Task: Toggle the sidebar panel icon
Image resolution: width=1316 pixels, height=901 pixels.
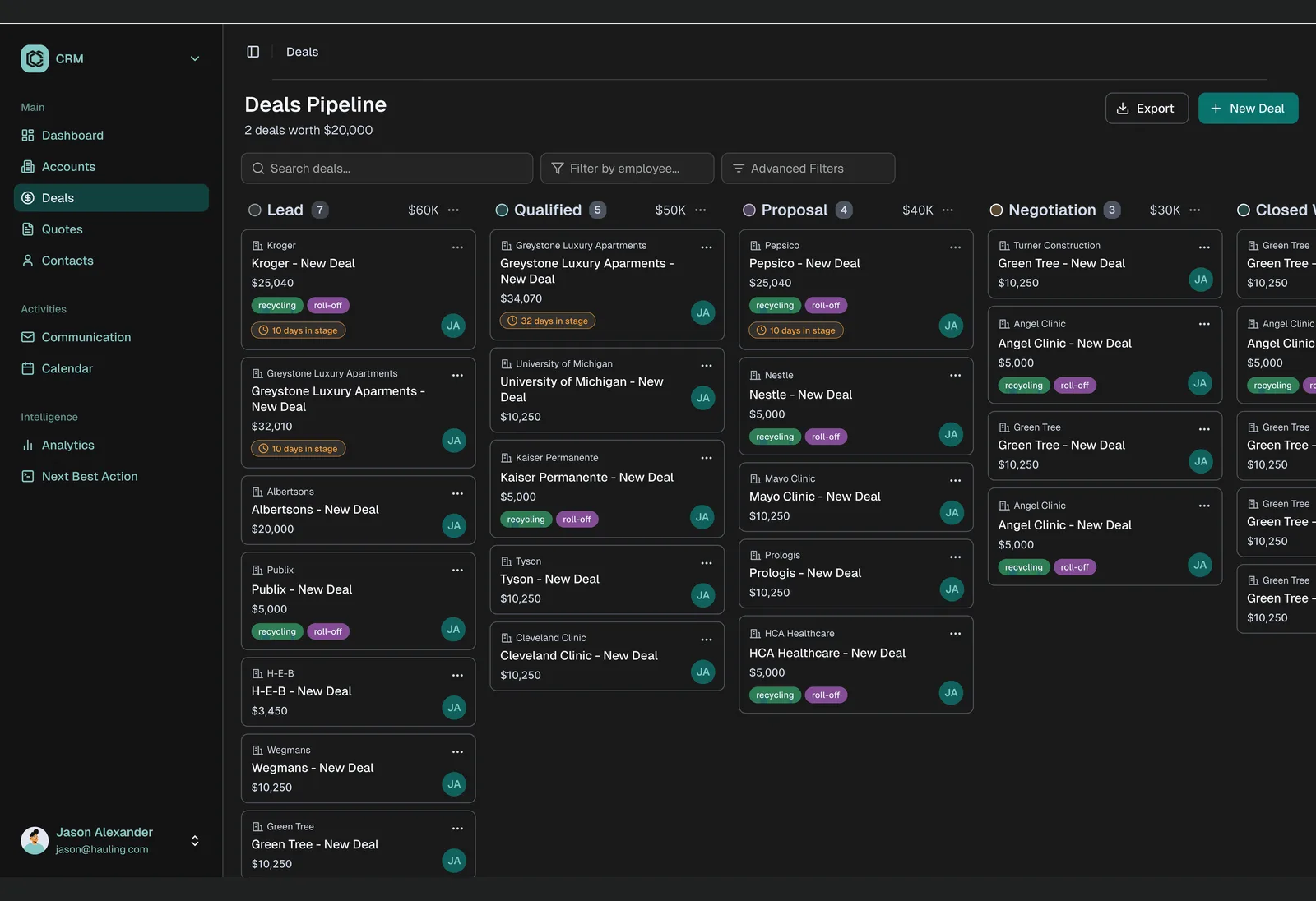Action: (x=253, y=52)
